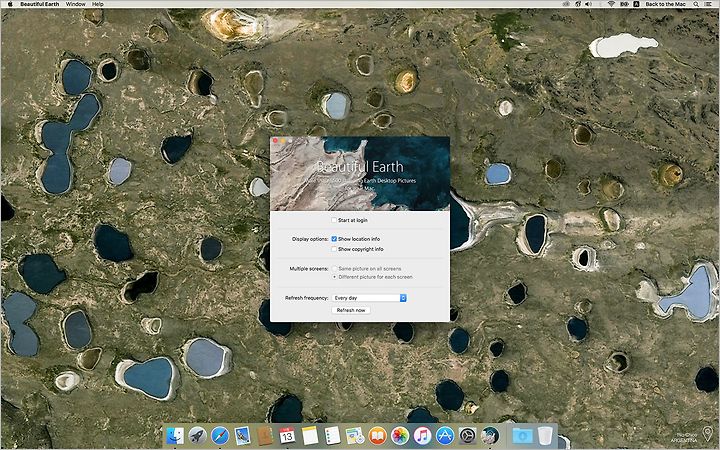Click Beautiful Earth app icon in Dock
The height and width of the screenshot is (450, 720).
[x=490, y=435]
